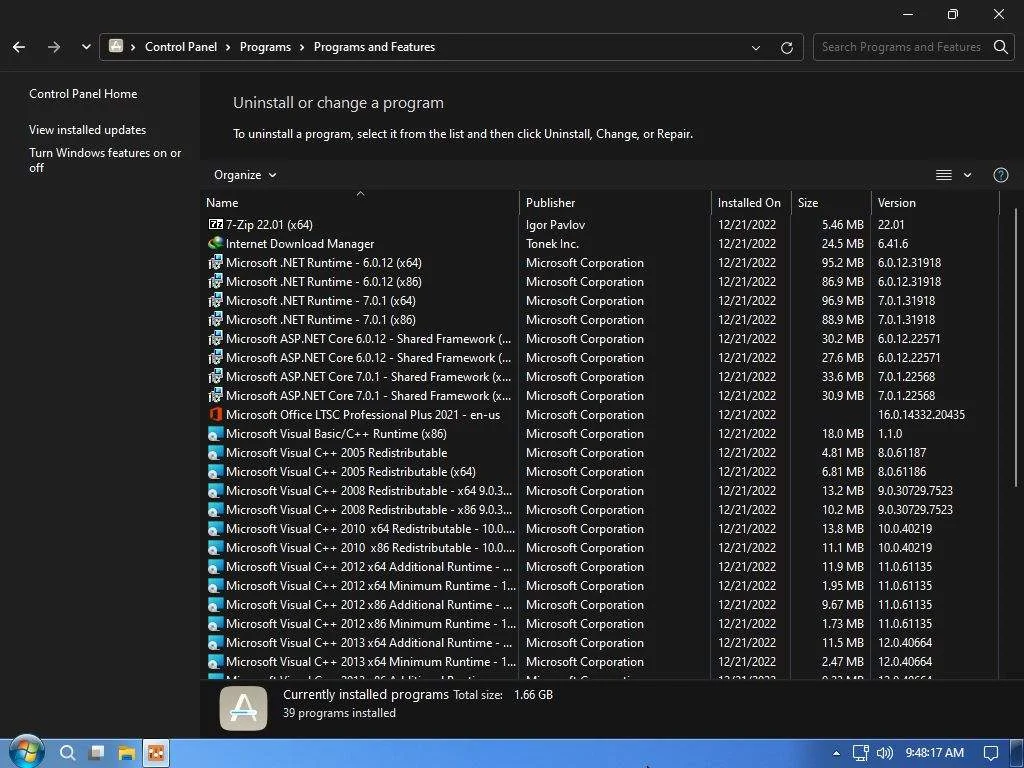Image resolution: width=1024 pixels, height=768 pixels.
Task: Select Visual C++ 2012 x64 Additional Runtime row
Action: tap(600, 566)
